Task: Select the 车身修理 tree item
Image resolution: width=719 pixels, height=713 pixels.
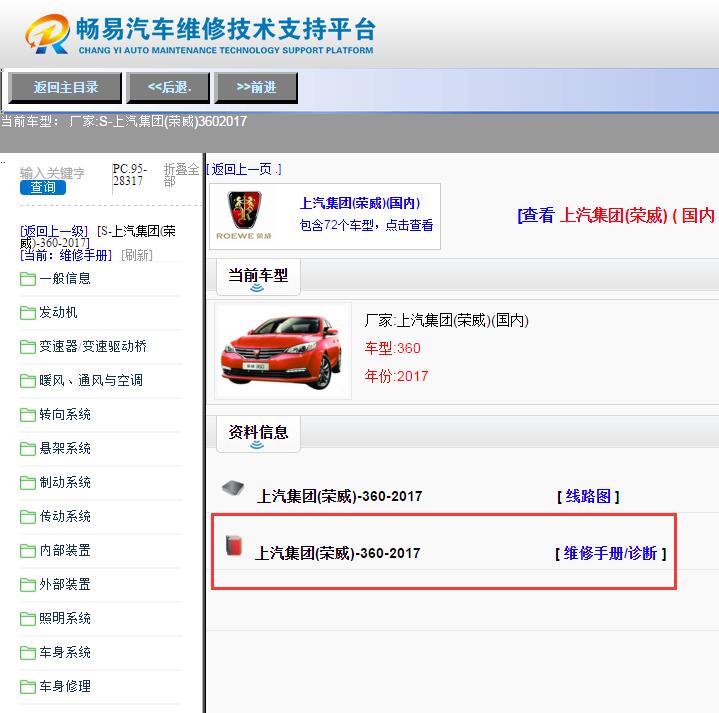Action: 65,686
